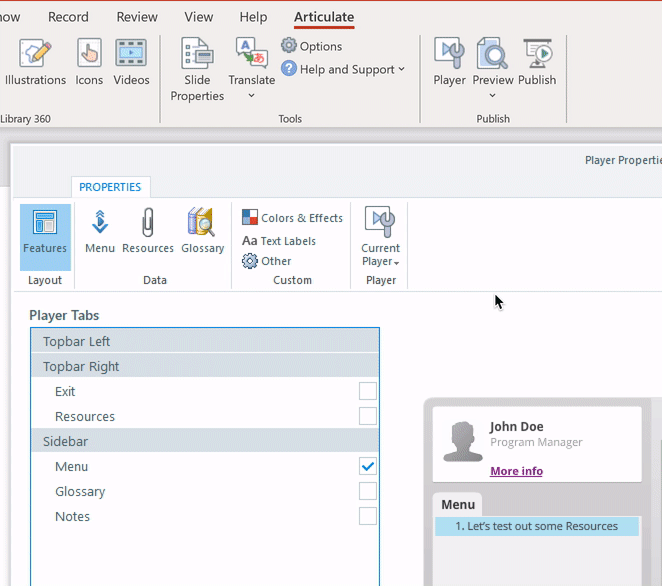The height and width of the screenshot is (586, 662).
Task: Open the View ribbon tab
Action: 199,17
